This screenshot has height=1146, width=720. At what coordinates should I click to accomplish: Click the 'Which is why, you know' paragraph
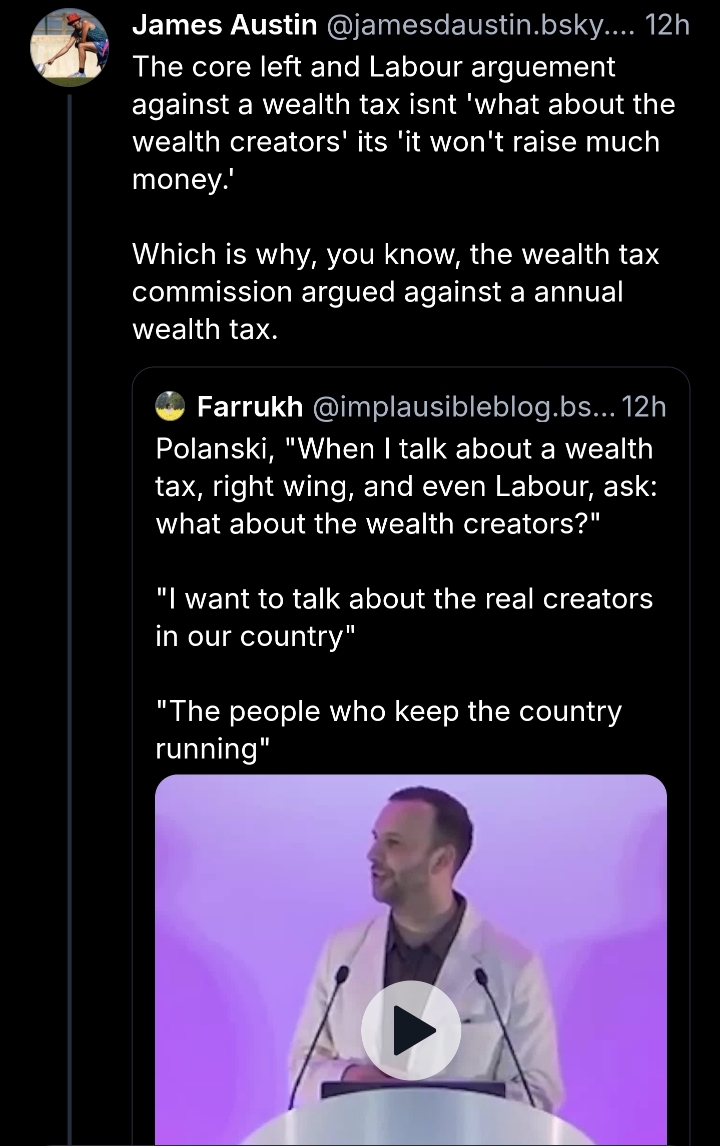[395, 291]
